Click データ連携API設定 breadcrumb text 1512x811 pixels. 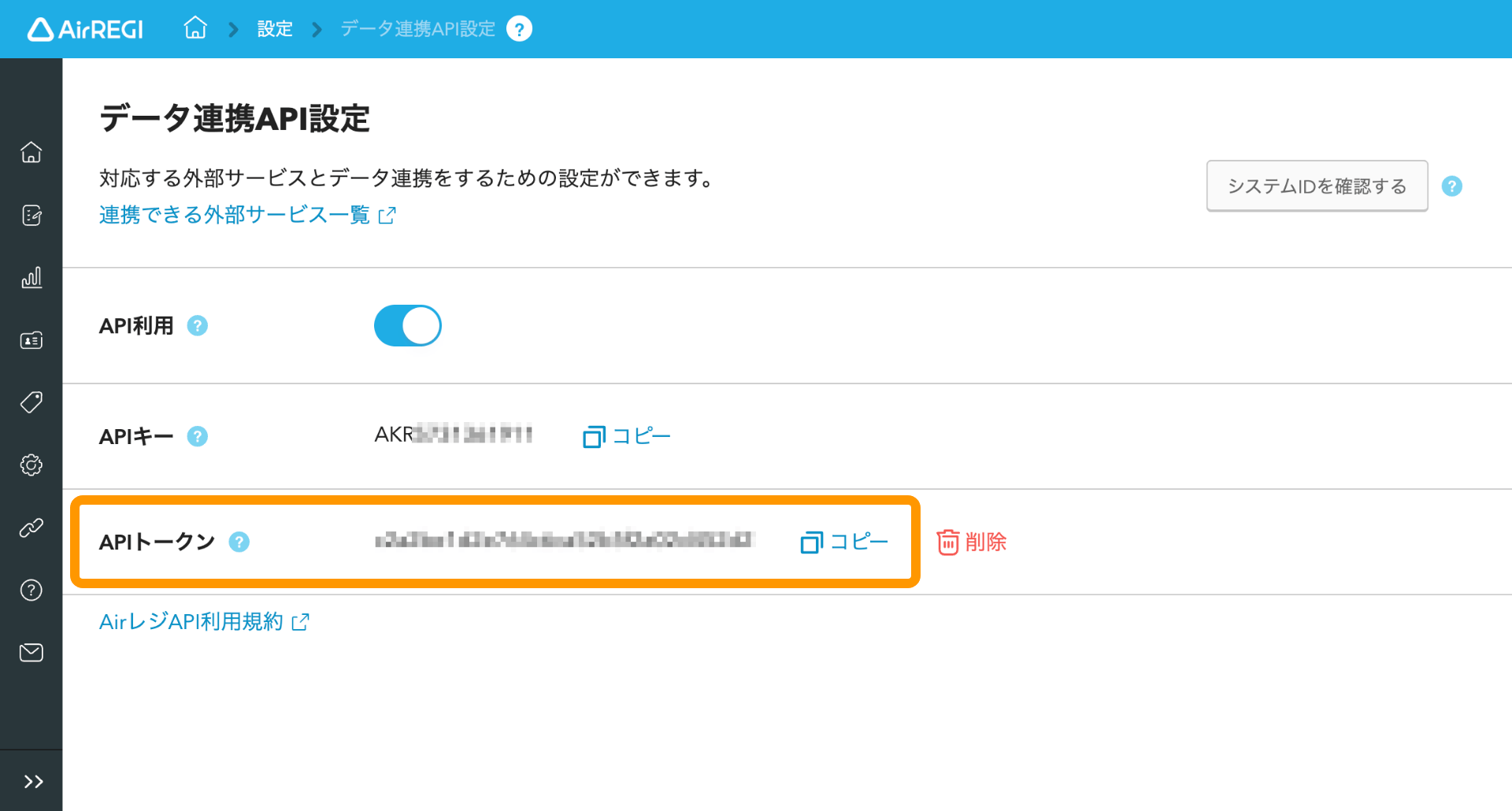click(x=417, y=29)
